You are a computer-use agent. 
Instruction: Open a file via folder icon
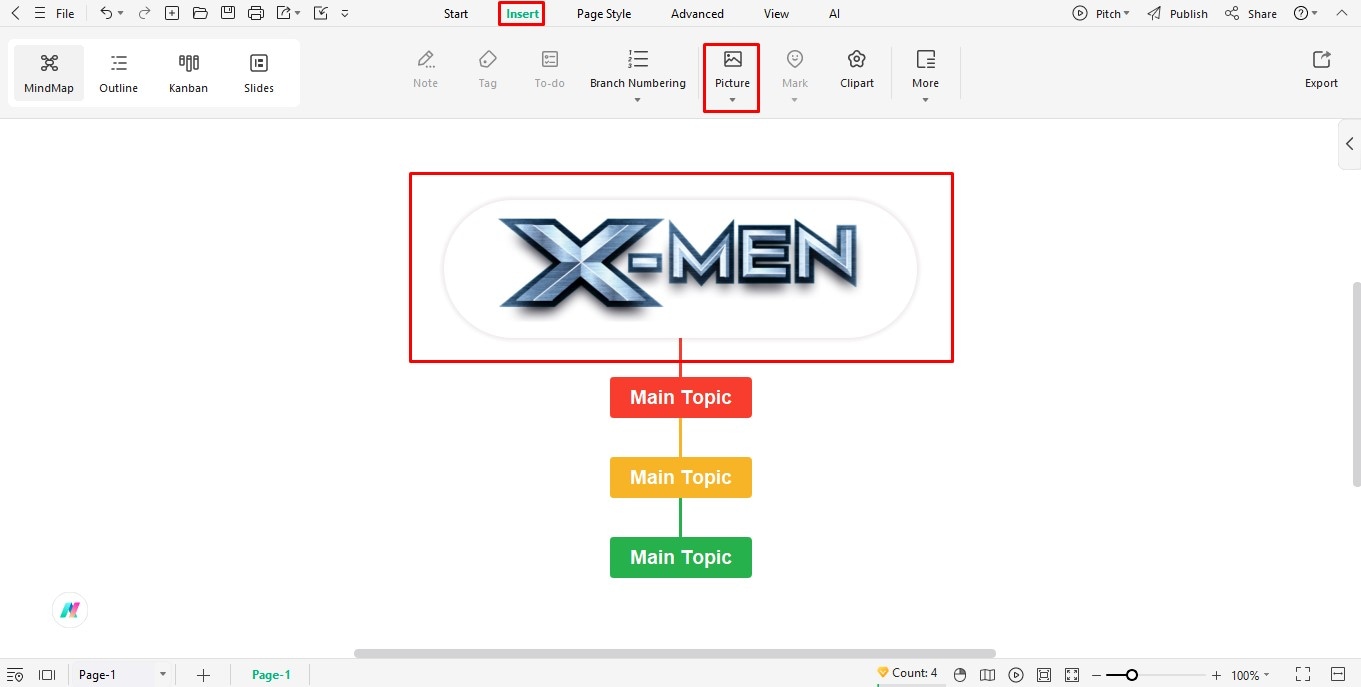click(200, 14)
